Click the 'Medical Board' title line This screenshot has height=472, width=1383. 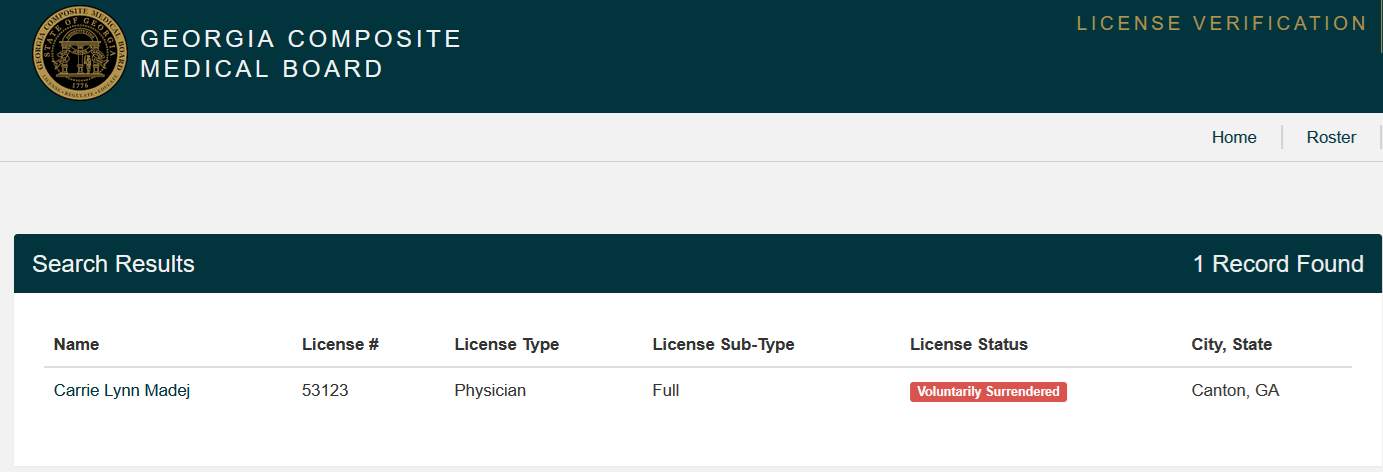[x=262, y=69]
